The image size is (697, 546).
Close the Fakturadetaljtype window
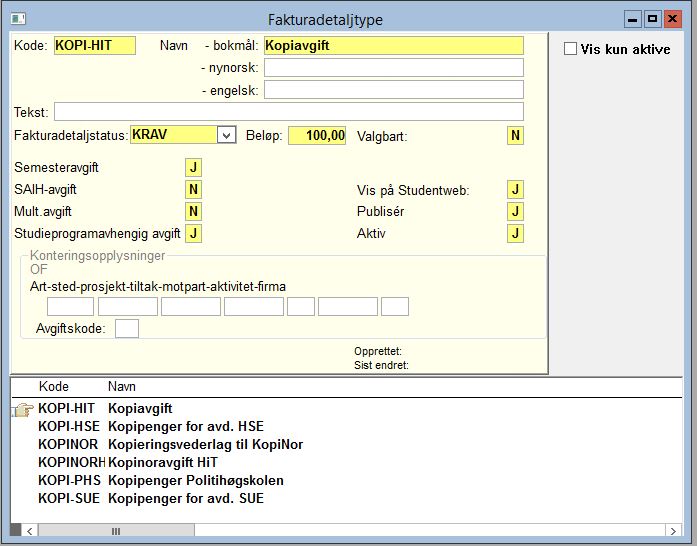point(673,20)
